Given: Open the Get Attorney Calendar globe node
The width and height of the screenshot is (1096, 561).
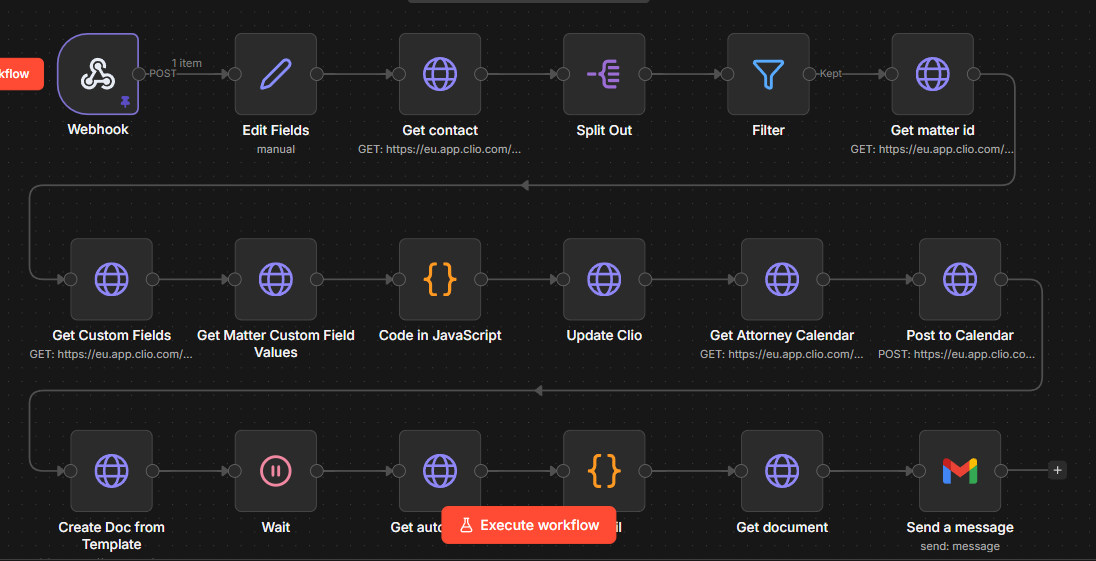Looking at the screenshot, I should tap(782, 279).
